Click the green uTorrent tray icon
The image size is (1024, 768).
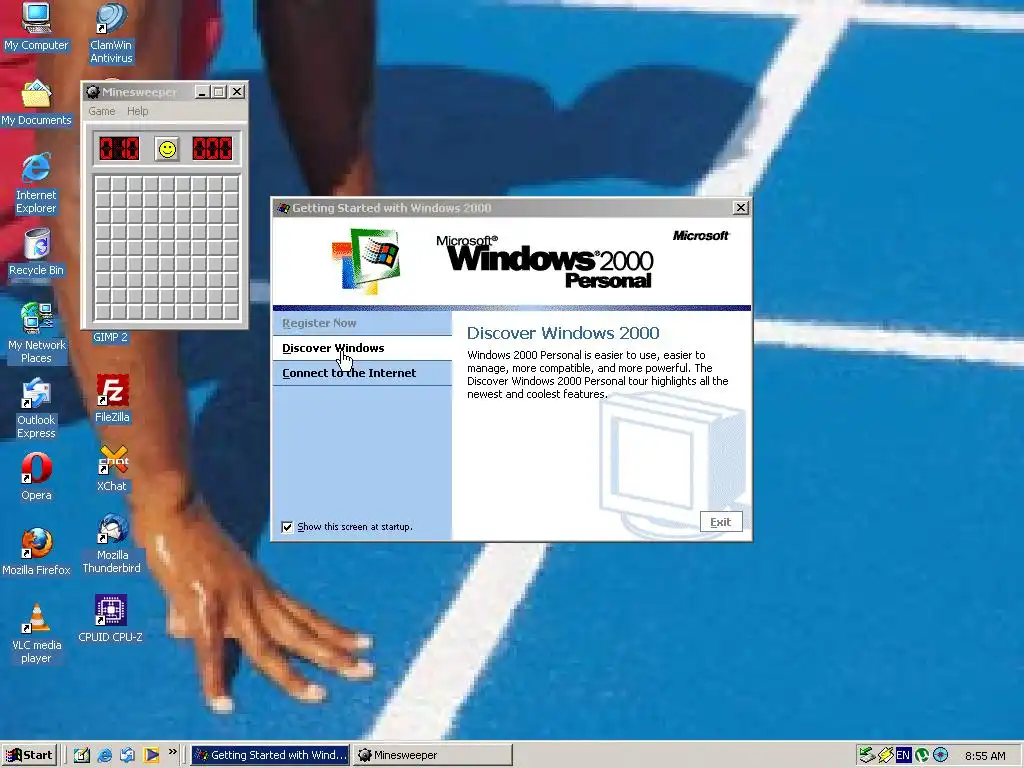921,755
